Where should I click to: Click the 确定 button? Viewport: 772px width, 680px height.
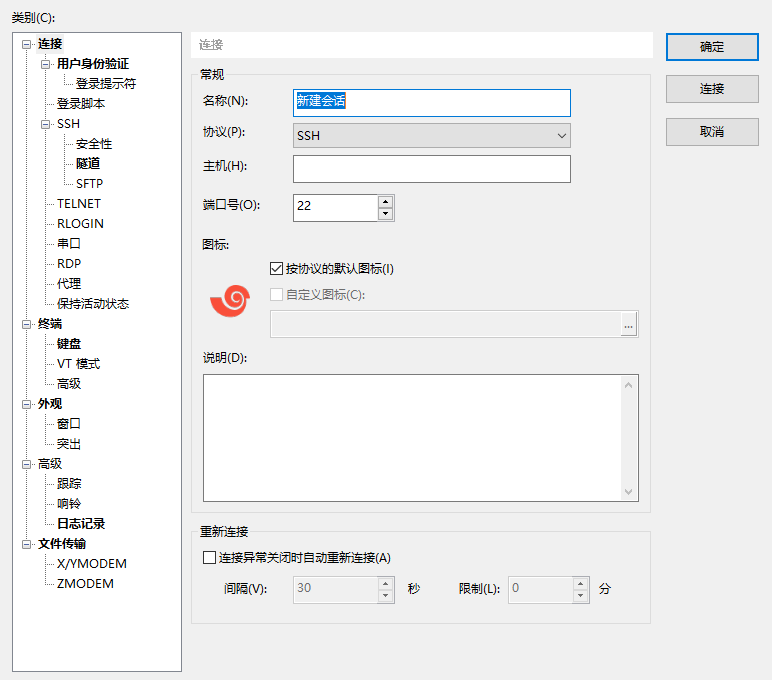712,47
